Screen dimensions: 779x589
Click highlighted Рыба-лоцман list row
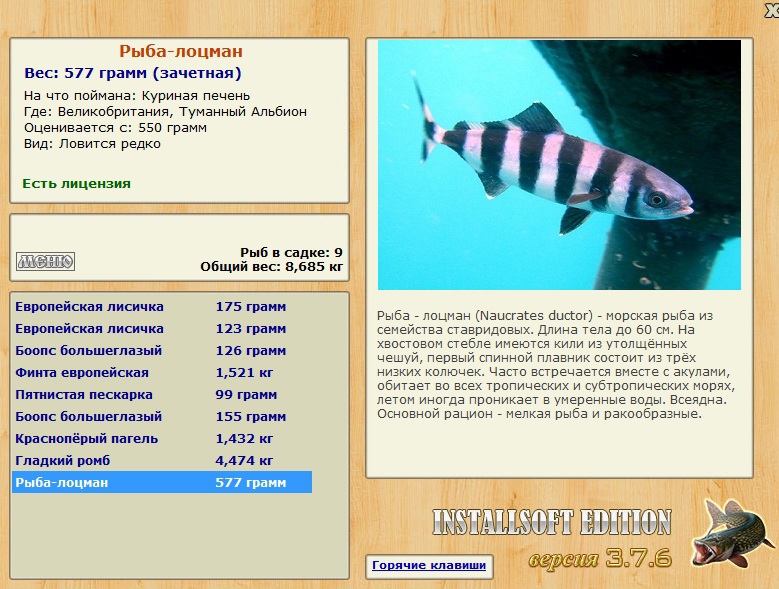(x=162, y=482)
